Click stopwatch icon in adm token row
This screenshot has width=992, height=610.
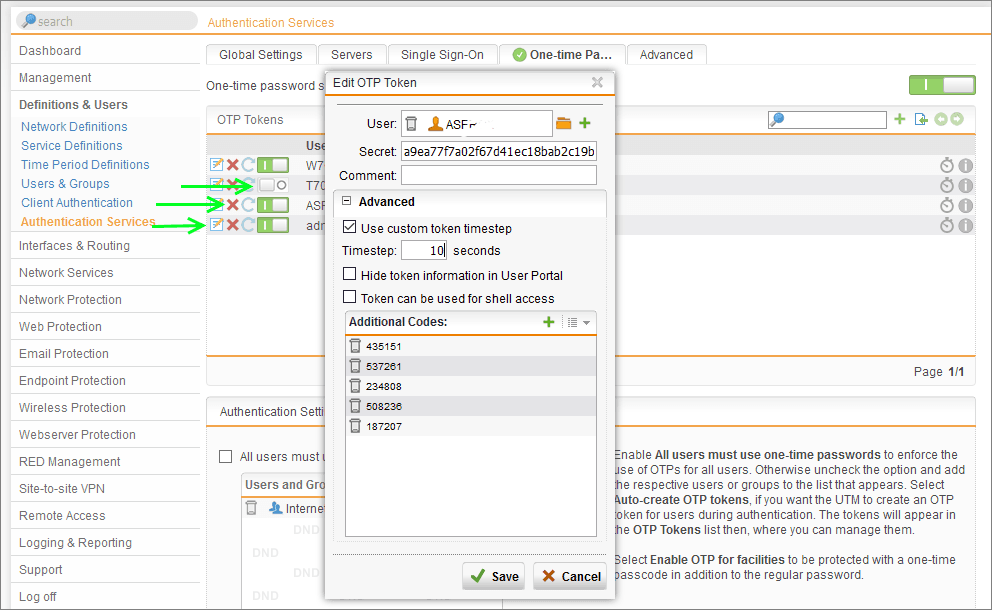tap(946, 225)
